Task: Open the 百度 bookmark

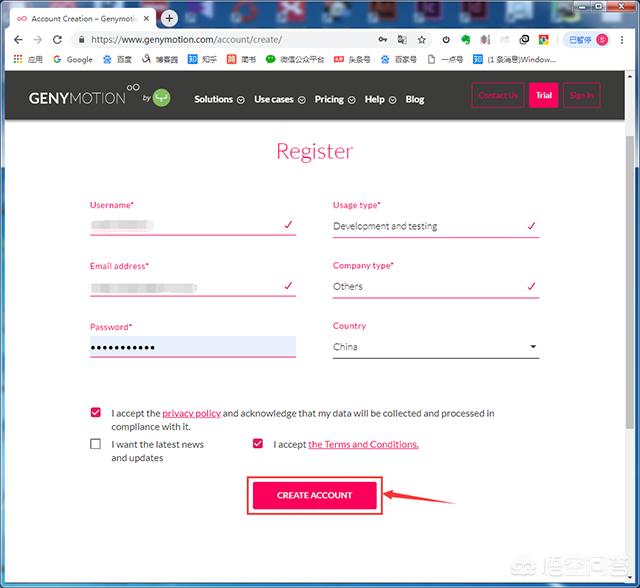Action: click(x=117, y=60)
